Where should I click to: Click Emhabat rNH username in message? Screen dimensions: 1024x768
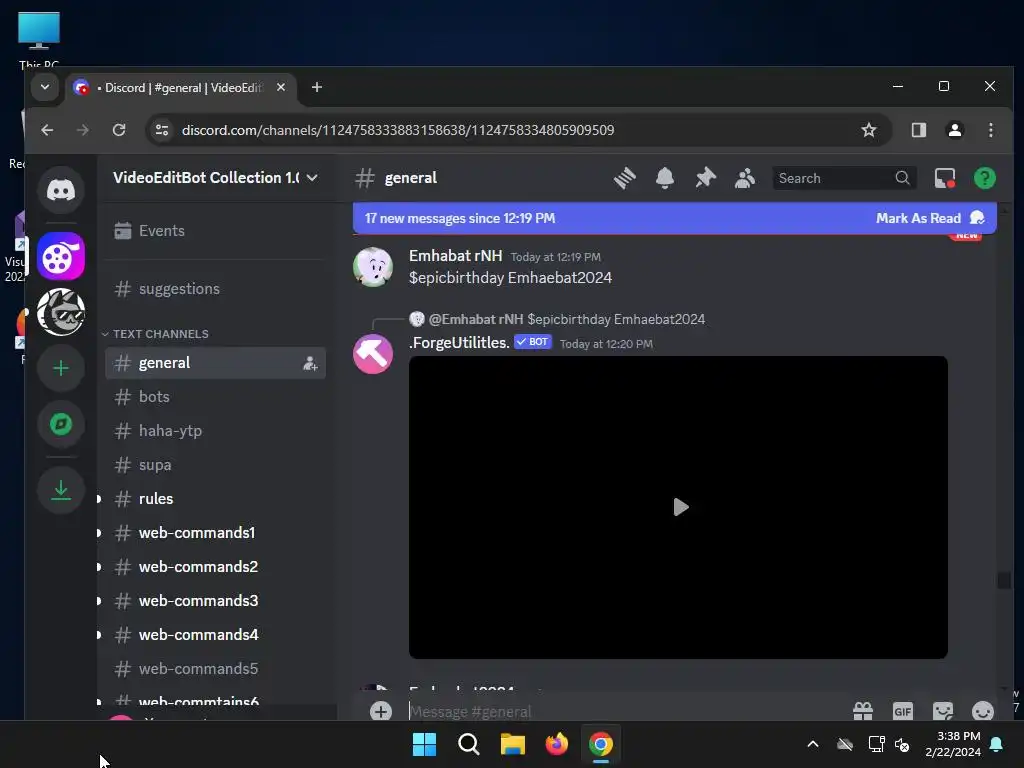(x=455, y=255)
